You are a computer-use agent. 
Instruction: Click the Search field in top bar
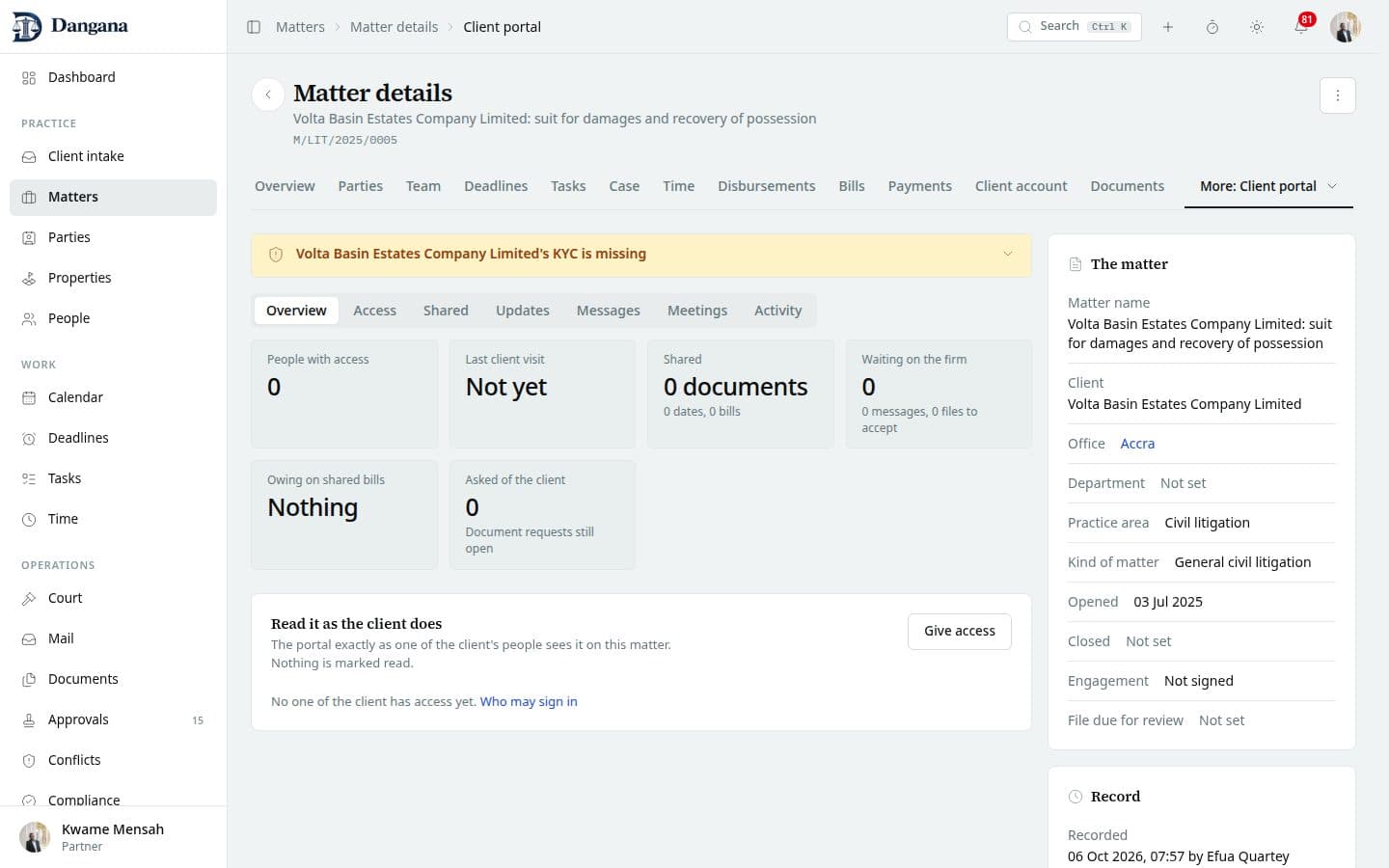(1074, 27)
